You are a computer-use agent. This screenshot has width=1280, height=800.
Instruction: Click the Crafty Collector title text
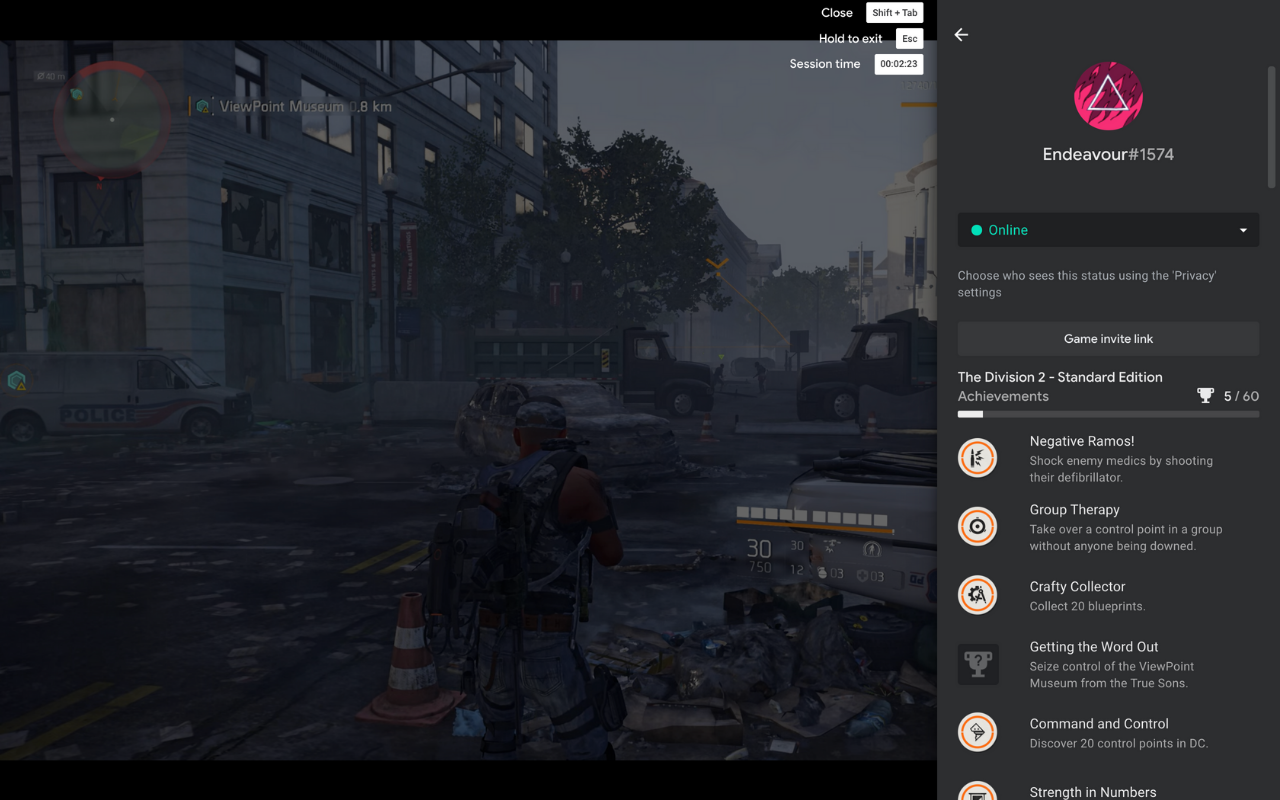tap(1077, 587)
